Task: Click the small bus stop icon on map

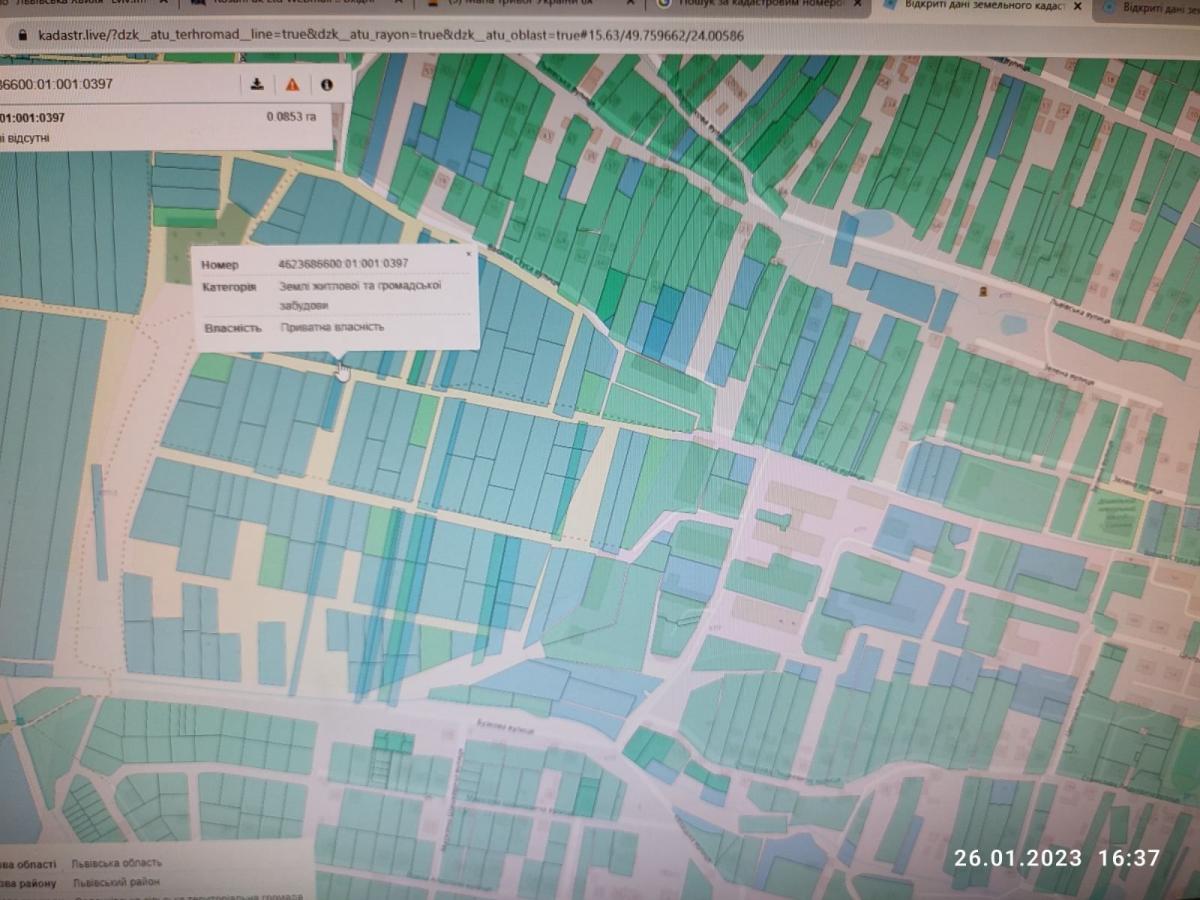Action: (x=983, y=291)
